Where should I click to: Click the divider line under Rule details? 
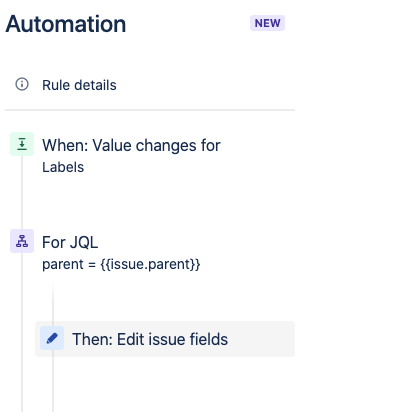click(150, 110)
